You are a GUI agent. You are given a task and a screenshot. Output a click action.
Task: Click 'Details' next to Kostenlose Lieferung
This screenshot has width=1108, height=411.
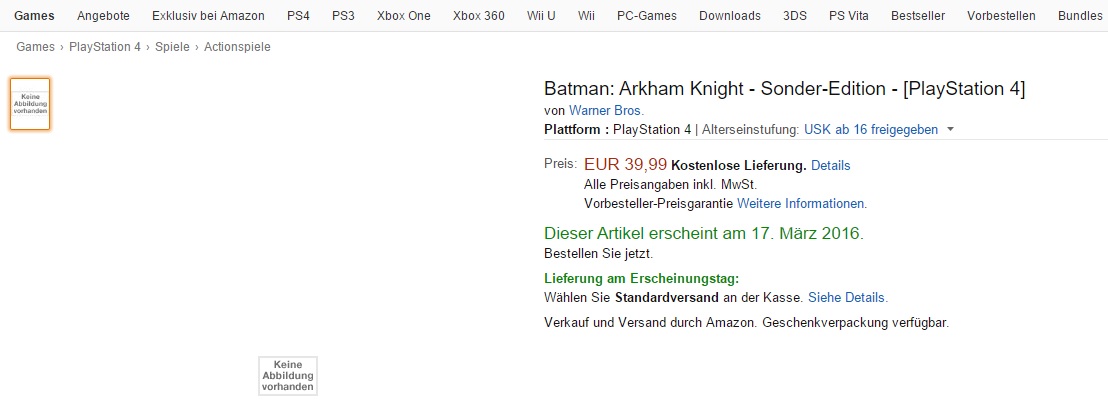click(830, 165)
